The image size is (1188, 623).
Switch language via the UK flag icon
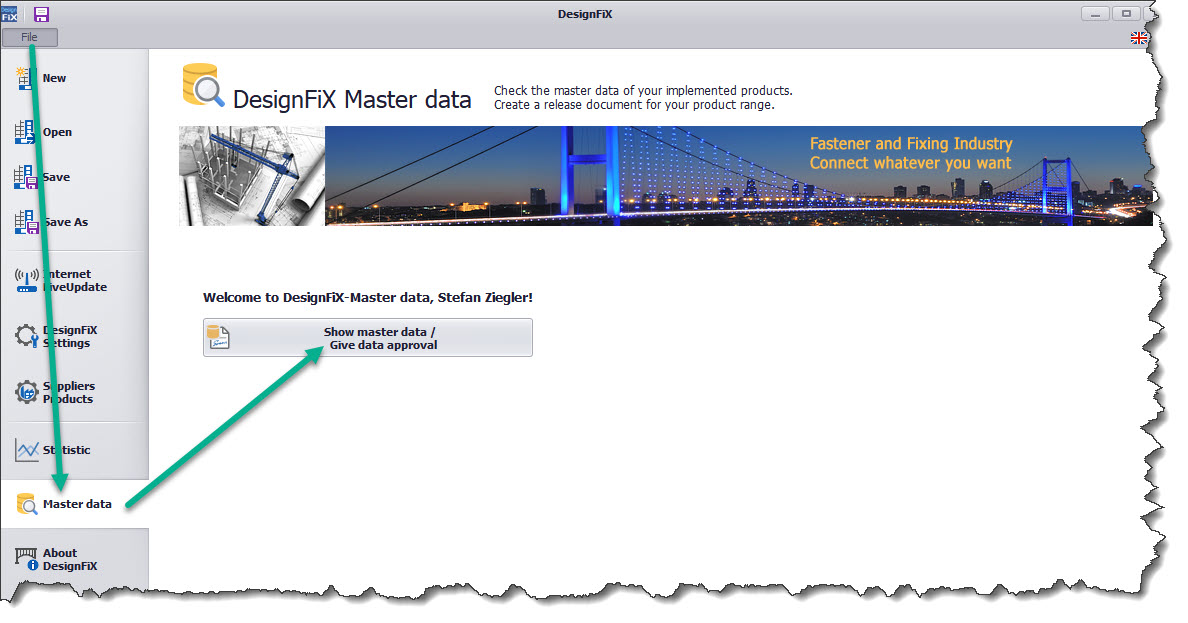pos(1138,38)
